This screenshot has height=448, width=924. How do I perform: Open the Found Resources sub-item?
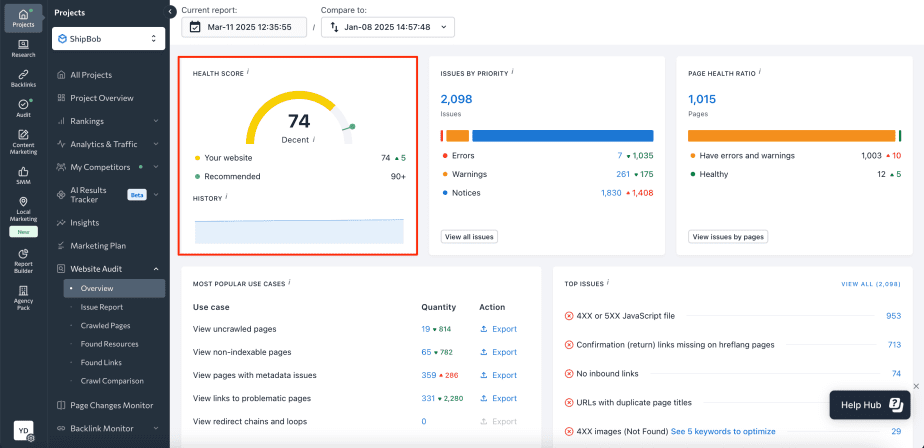(x=109, y=344)
